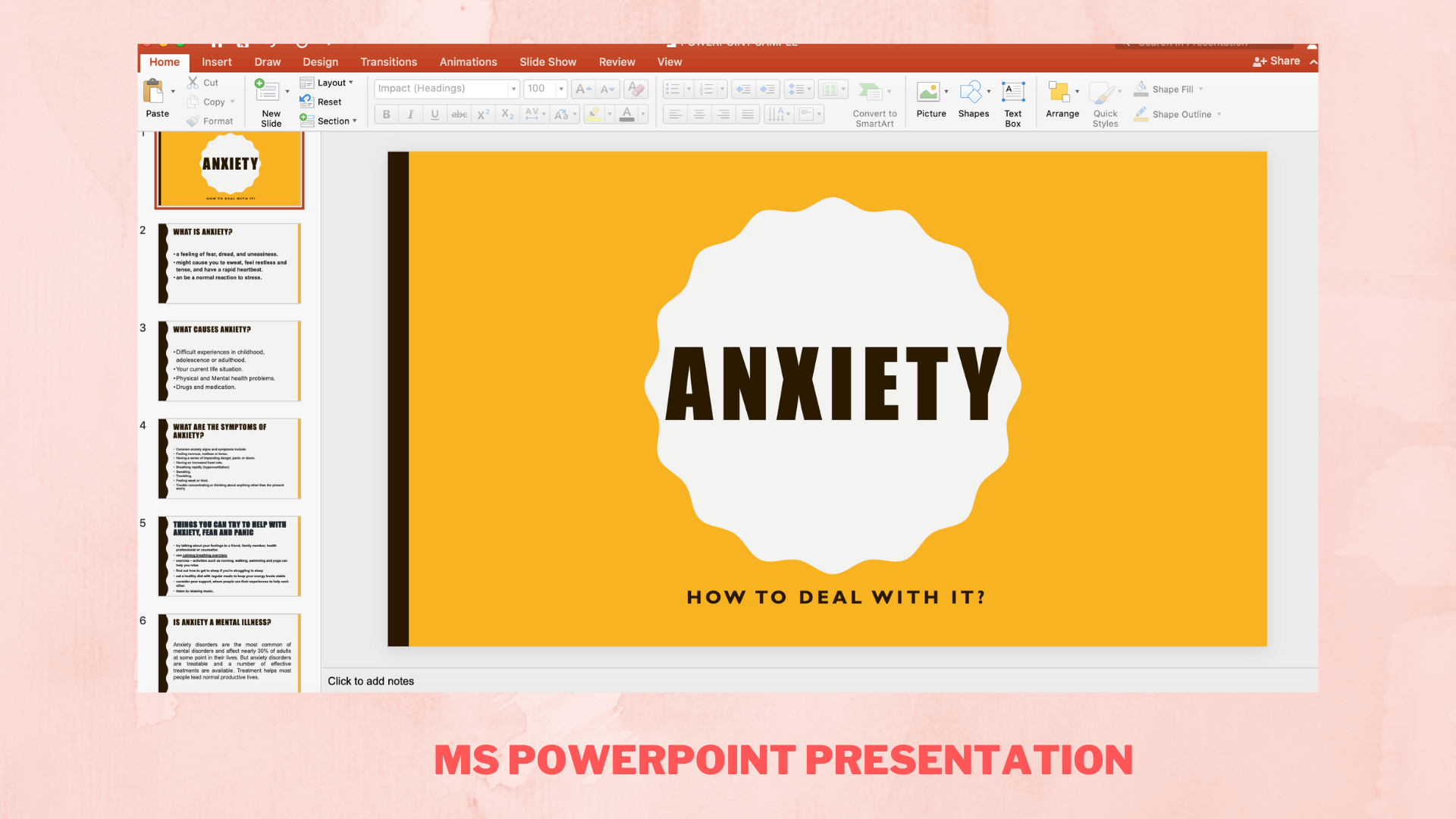Screen dimensions: 1456x819
Task: Switch to the Transitions tab
Action: (388, 62)
